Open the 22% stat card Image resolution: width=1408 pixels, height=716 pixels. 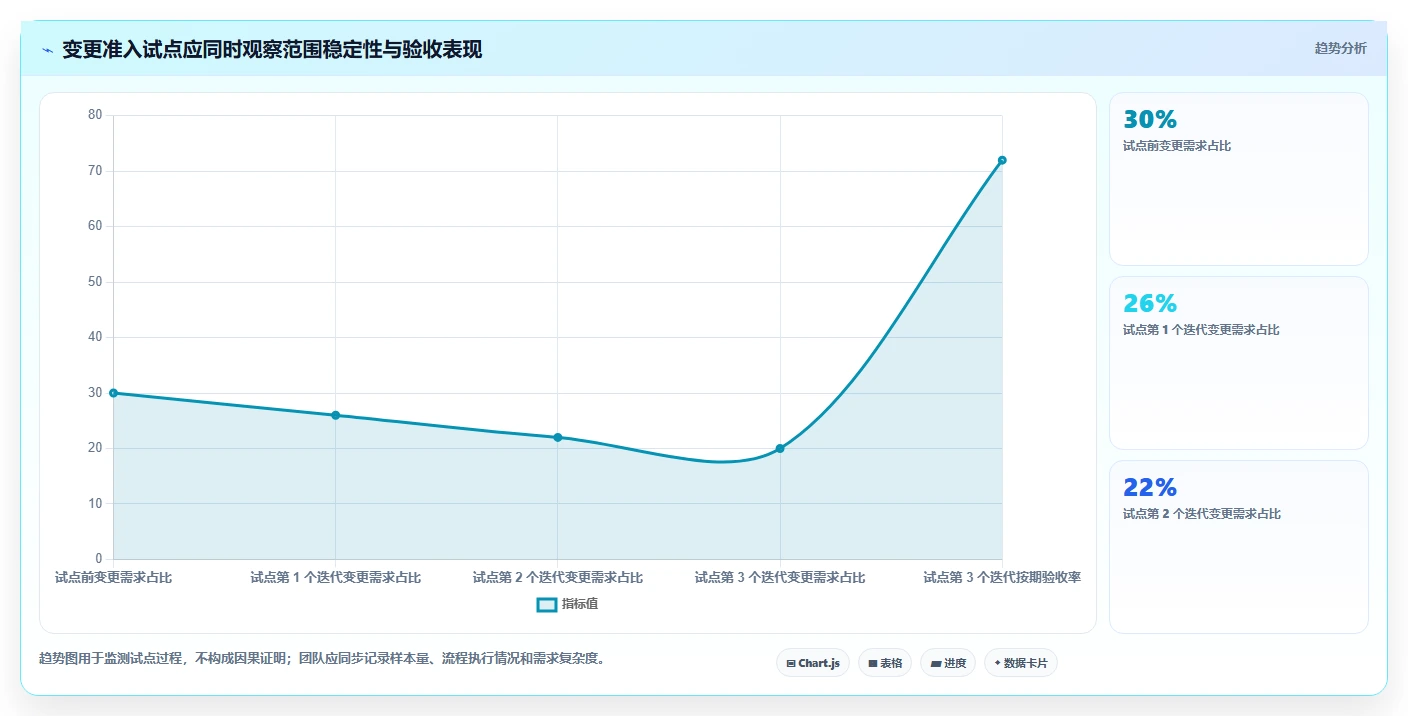1239,547
